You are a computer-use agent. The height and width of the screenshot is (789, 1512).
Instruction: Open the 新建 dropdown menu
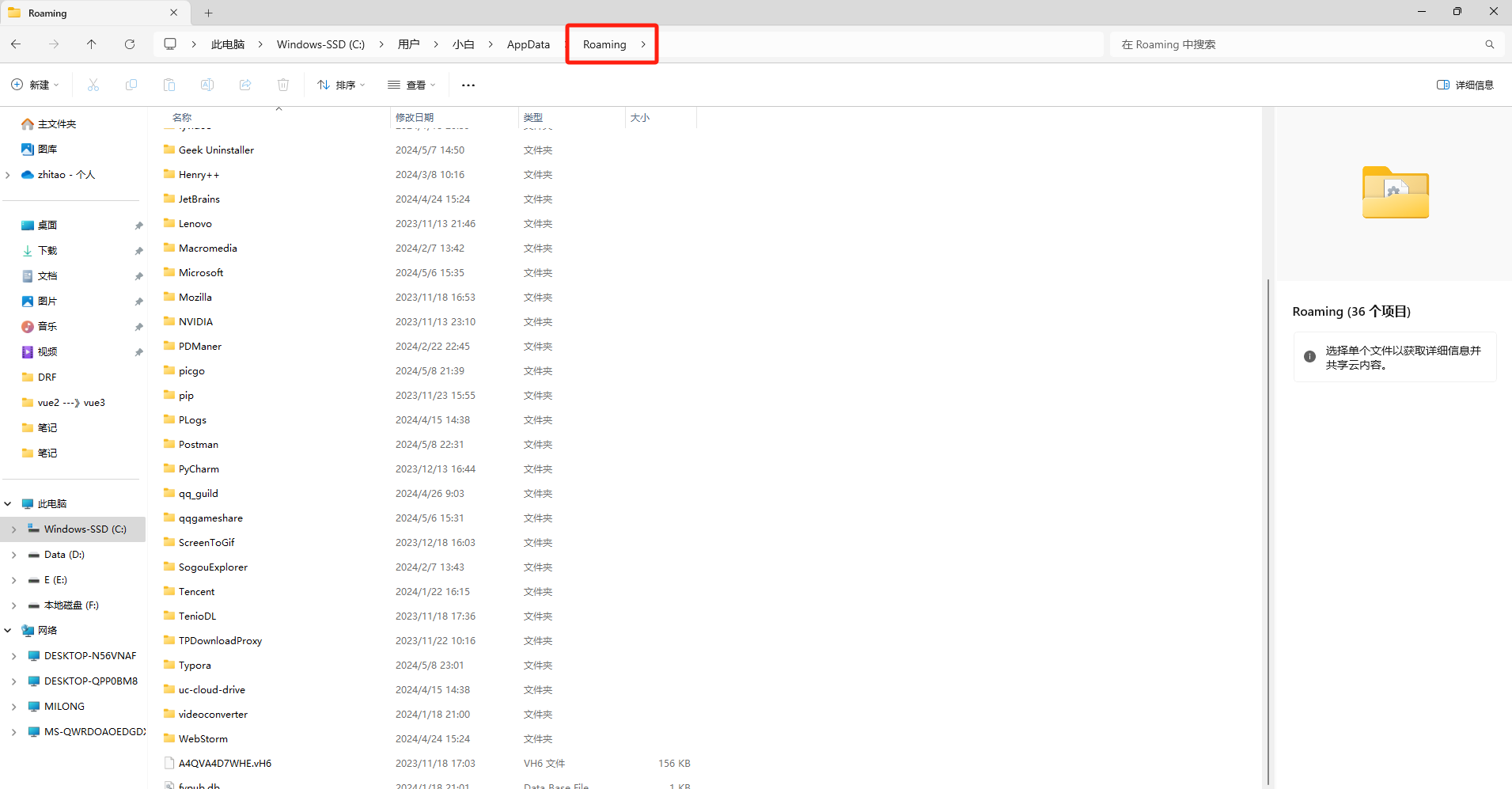[x=36, y=85]
